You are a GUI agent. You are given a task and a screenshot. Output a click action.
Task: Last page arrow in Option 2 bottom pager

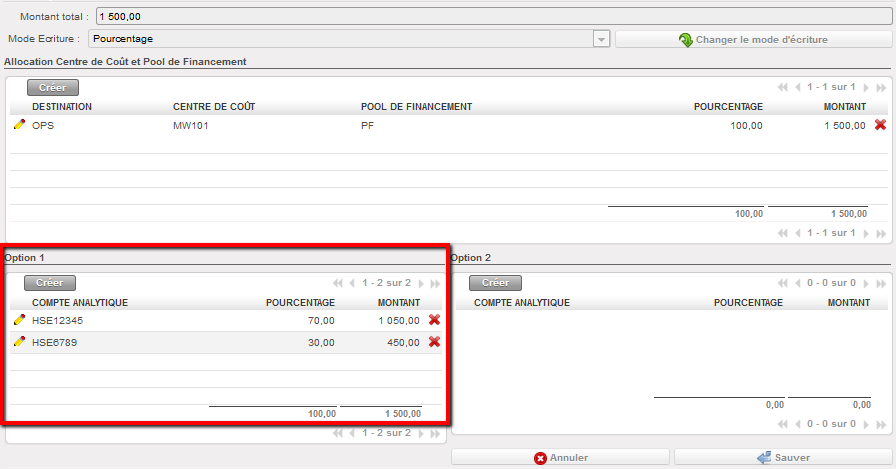tap(881, 424)
